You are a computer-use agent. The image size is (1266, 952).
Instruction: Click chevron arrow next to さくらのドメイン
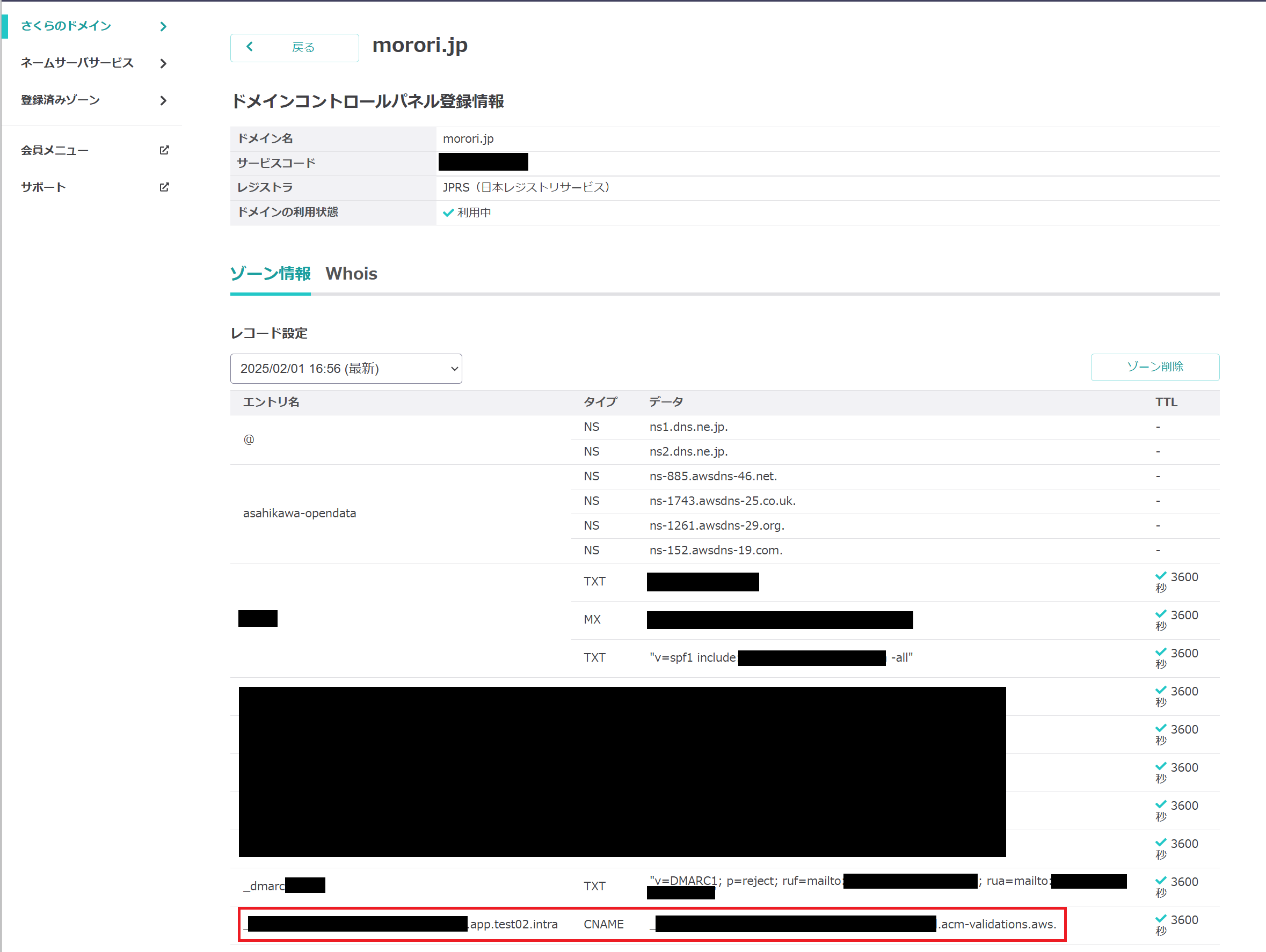coord(164,26)
